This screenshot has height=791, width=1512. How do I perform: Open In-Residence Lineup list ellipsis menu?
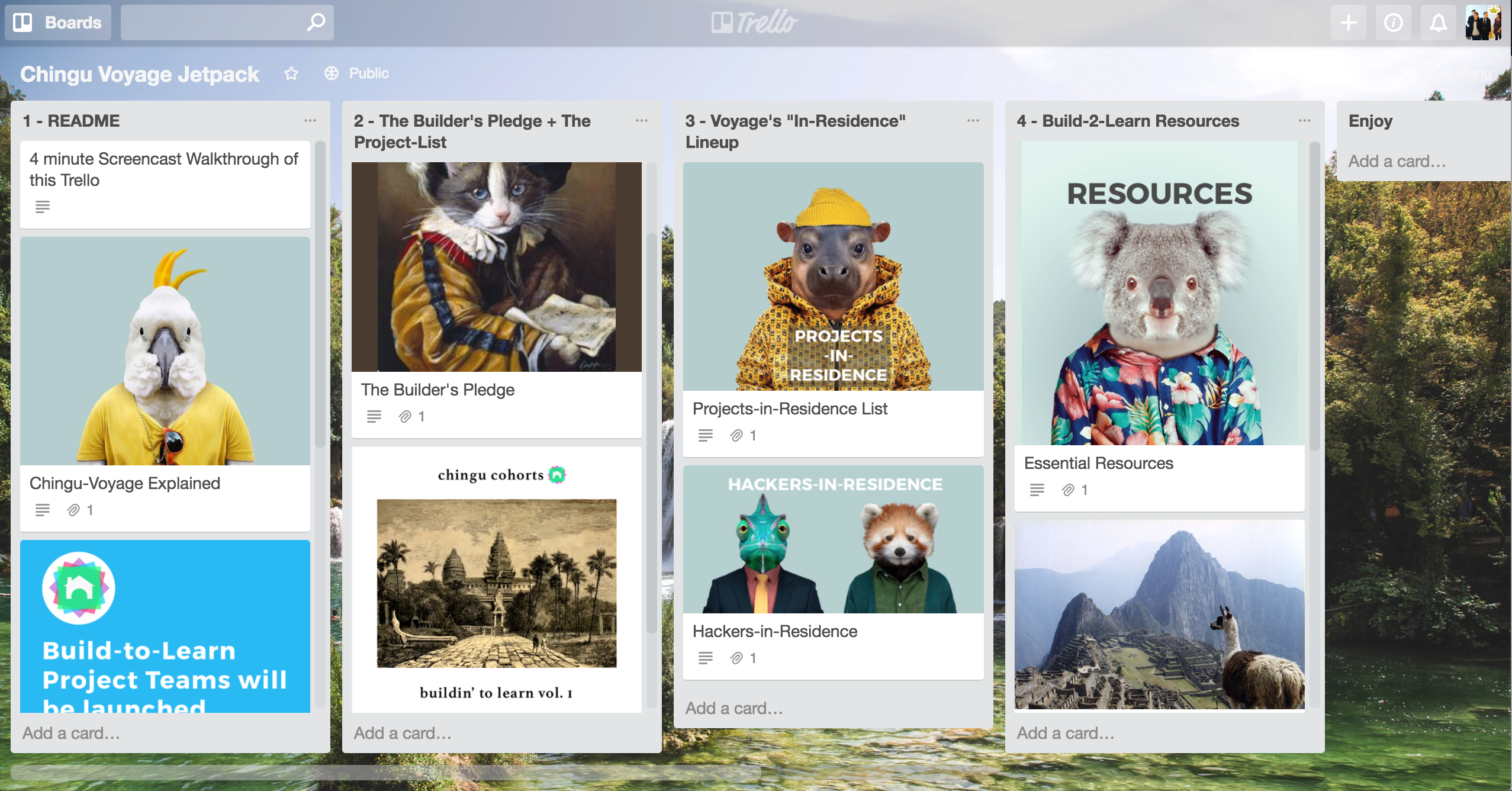pos(973,121)
